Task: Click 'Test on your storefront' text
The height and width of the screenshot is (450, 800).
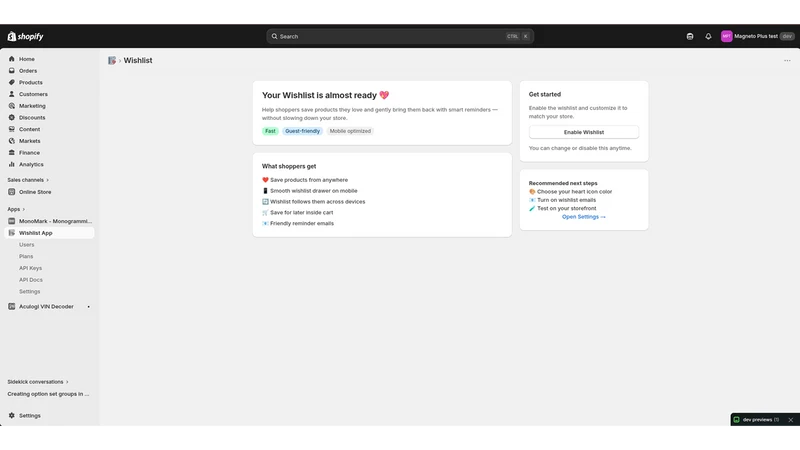Action: (566, 208)
